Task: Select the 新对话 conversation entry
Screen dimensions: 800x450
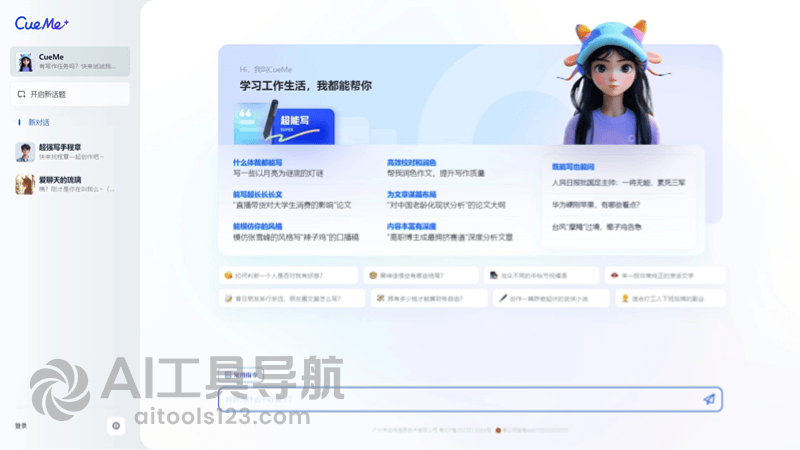Action: point(39,122)
